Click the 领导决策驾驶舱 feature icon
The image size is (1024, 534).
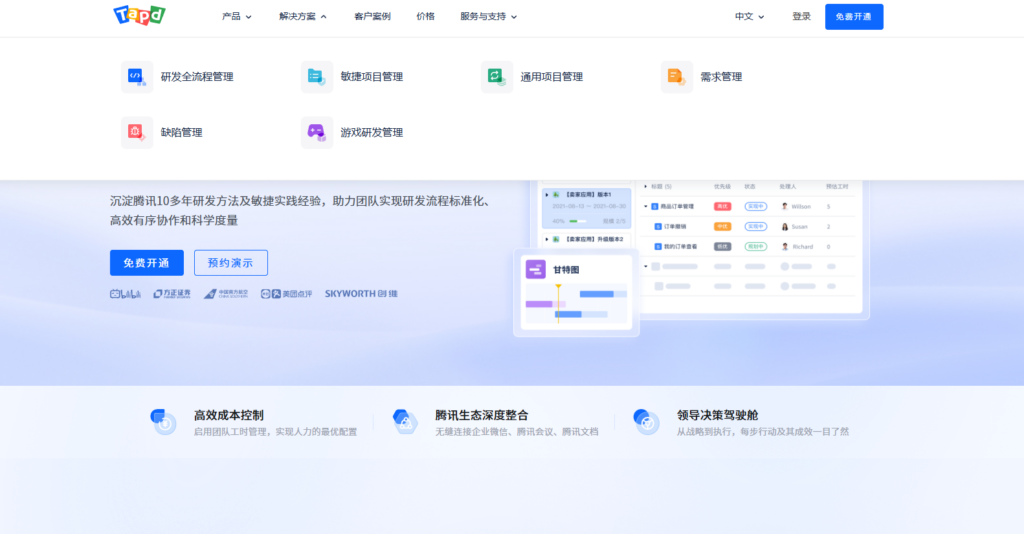646,422
